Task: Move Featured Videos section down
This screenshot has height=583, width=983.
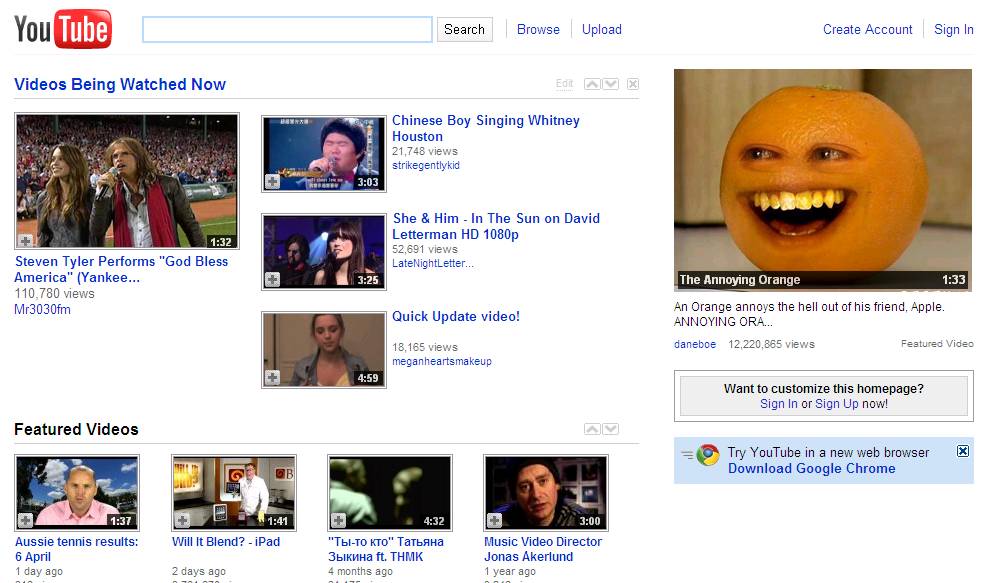Action: (x=611, y=429)
